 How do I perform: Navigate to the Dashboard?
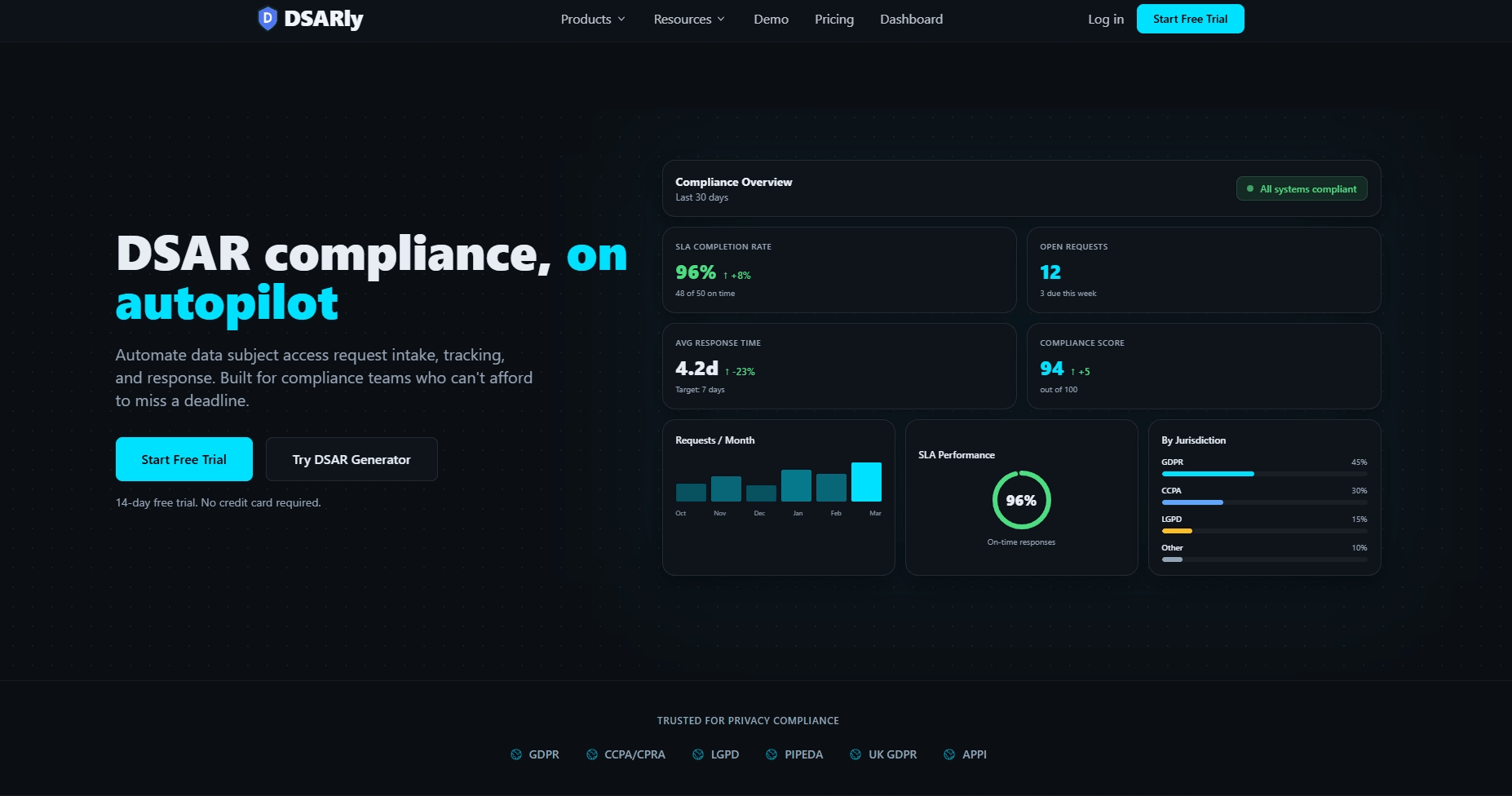[911, 19]
